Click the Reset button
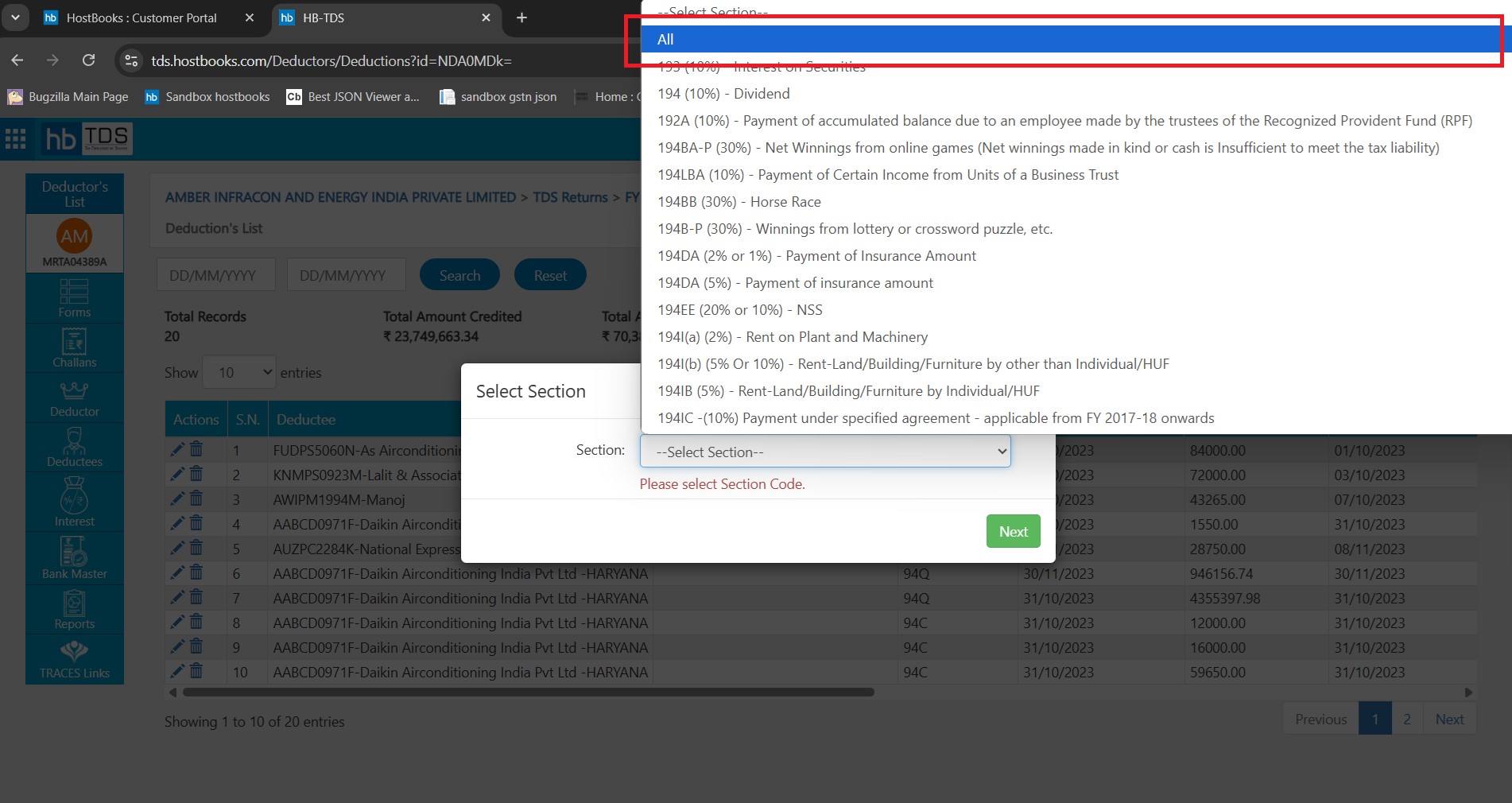The width and height of the screenshot is (1512, 803). [550, 275]
